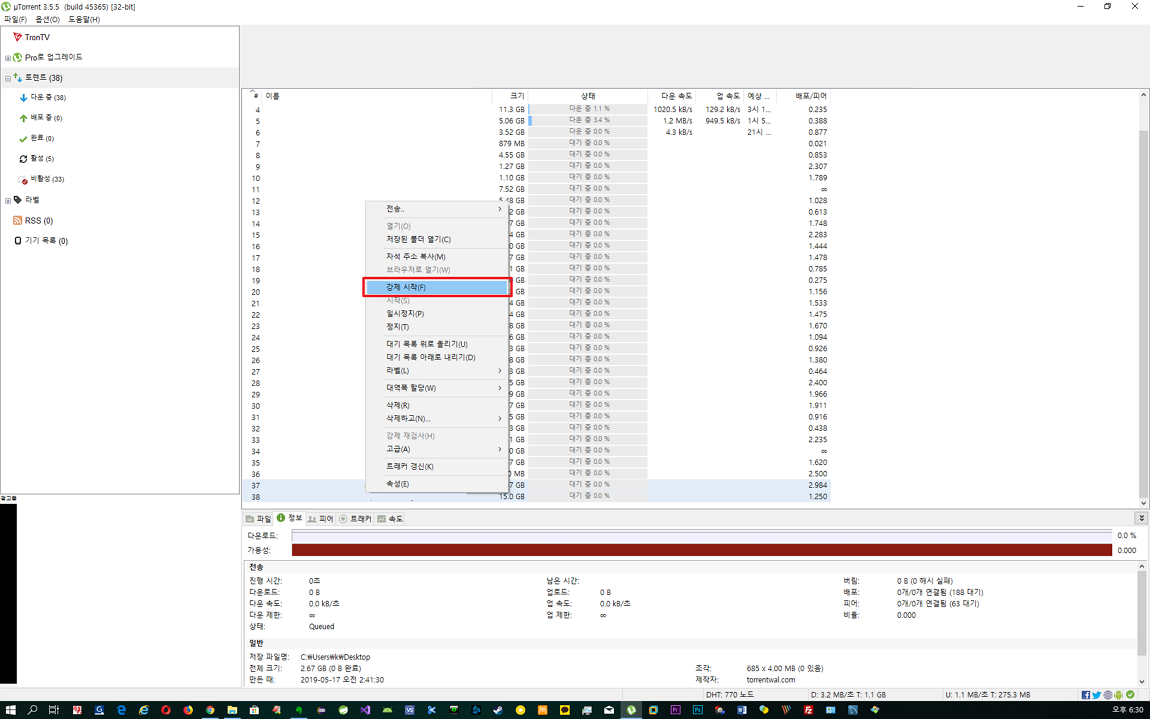Collapse the 토렌트 (38) tree node

tap(8, 78)
